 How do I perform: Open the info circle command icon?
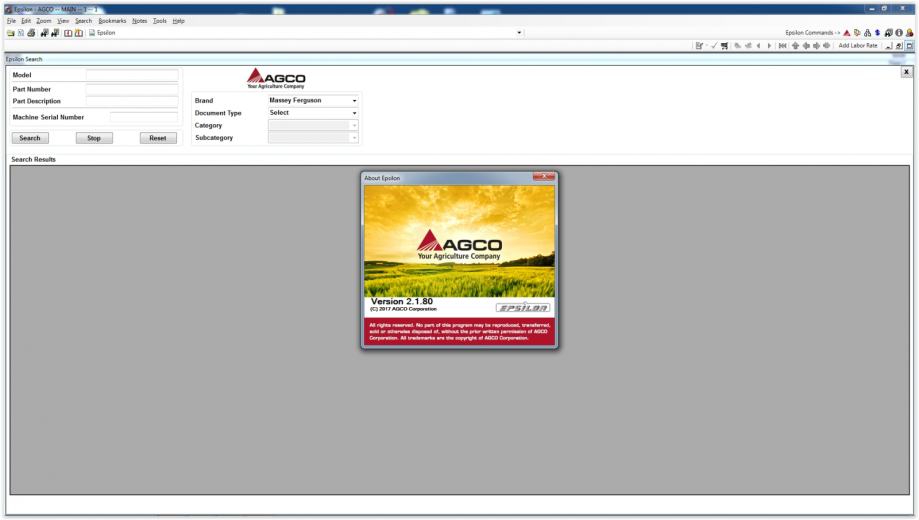[x=899, y=33]
